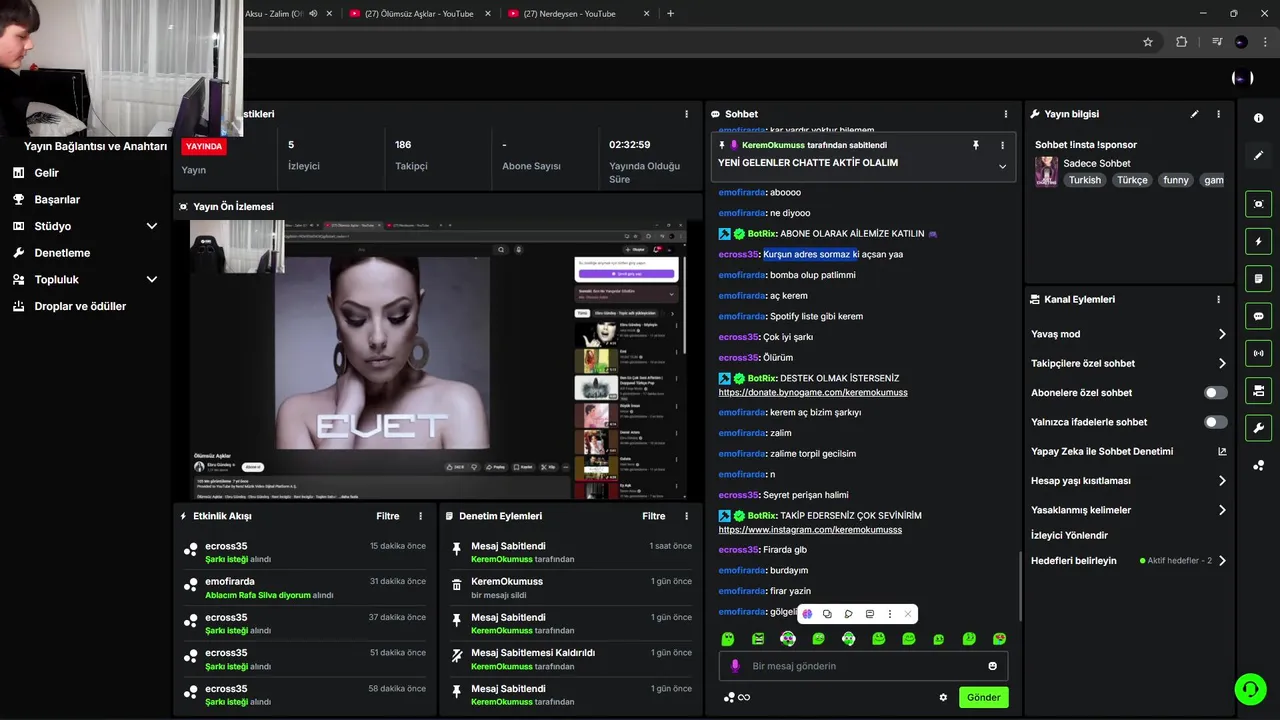Toggle the stream preview widget icon

pos(1258,204)
